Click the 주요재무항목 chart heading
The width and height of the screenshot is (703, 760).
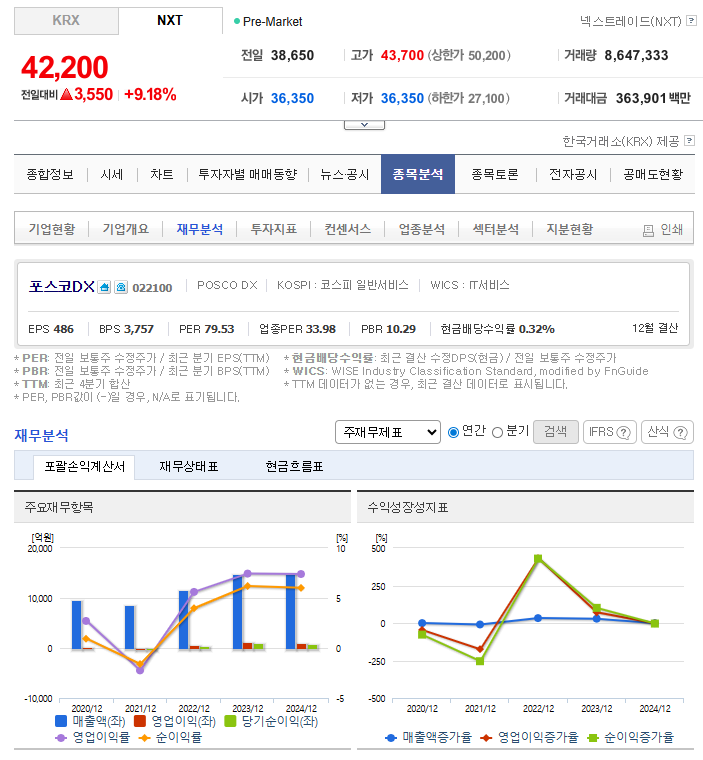point(59,507)
